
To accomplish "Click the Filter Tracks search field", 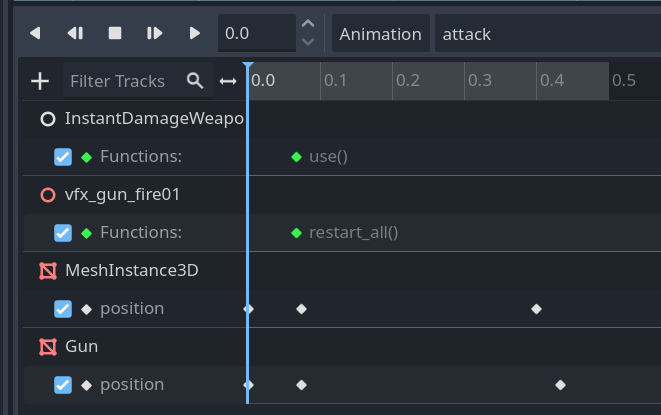I will [122, 81].
